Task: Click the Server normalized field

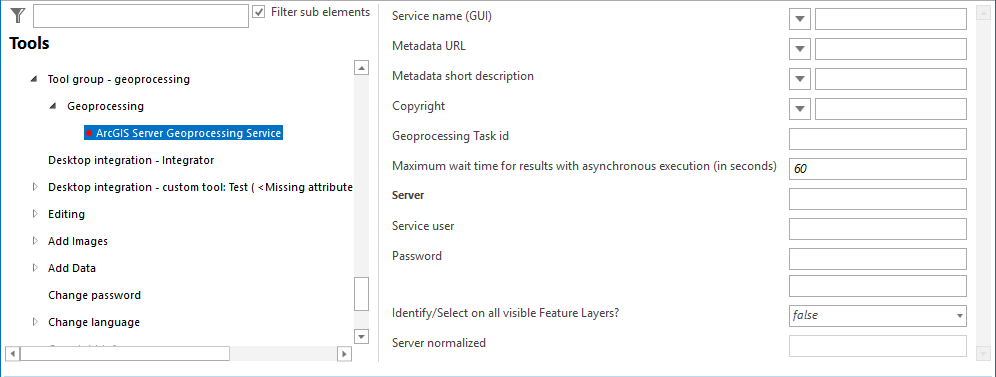Action: [878, 346]
